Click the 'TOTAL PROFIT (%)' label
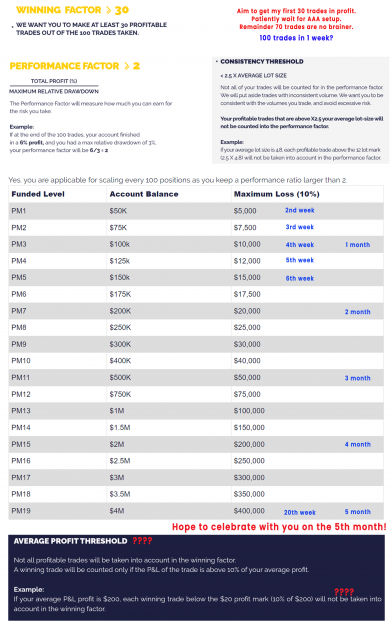Viewport: 392px width, 625px height. pyautogui.click(x=54, y=81)
